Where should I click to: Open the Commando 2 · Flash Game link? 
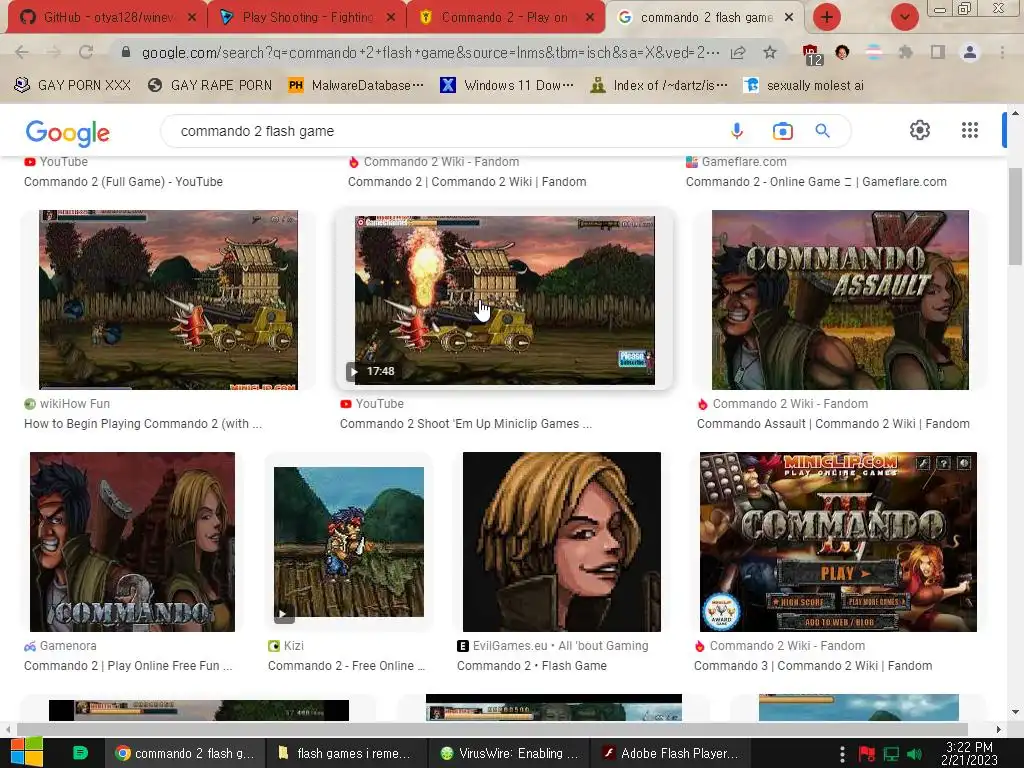pyautogui.click(x=532, y=665)
